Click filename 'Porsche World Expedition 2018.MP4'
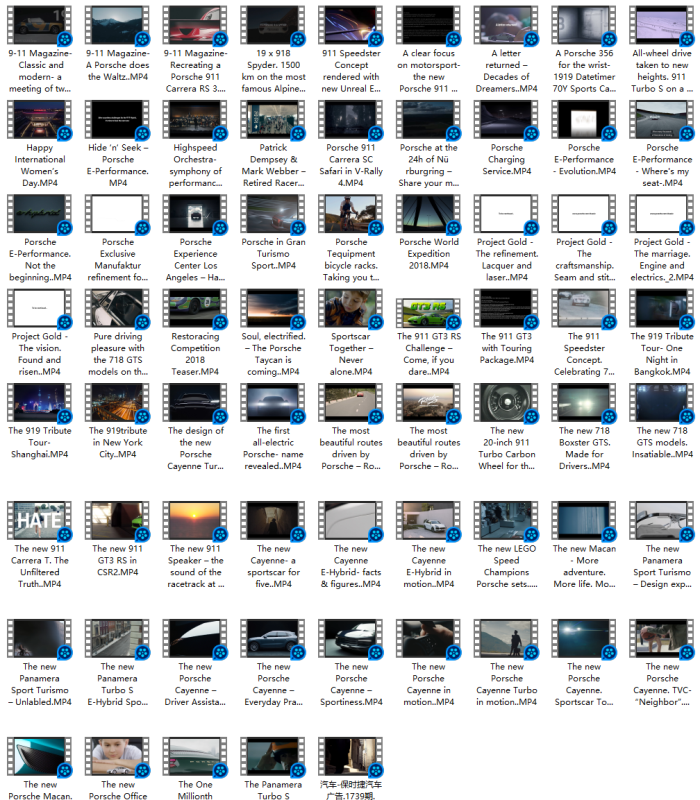The image size is (700, 800). pos(429,254)
